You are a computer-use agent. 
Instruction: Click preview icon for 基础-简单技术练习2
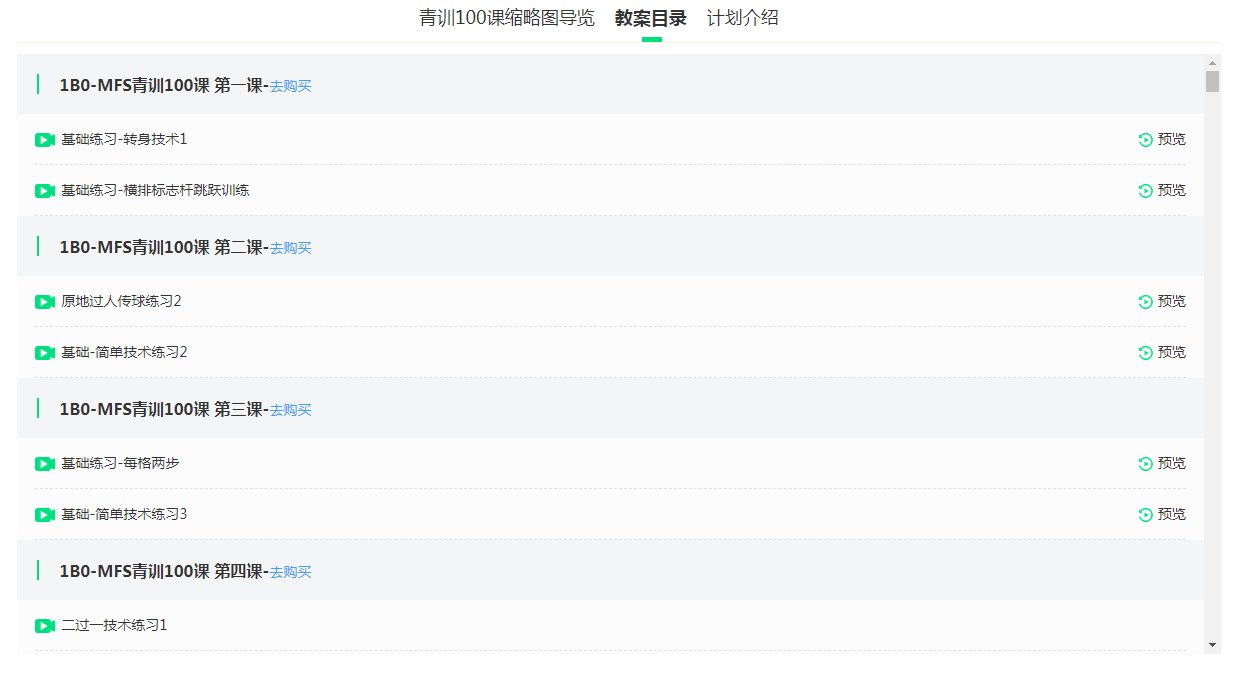click(x=1146, y=353)
